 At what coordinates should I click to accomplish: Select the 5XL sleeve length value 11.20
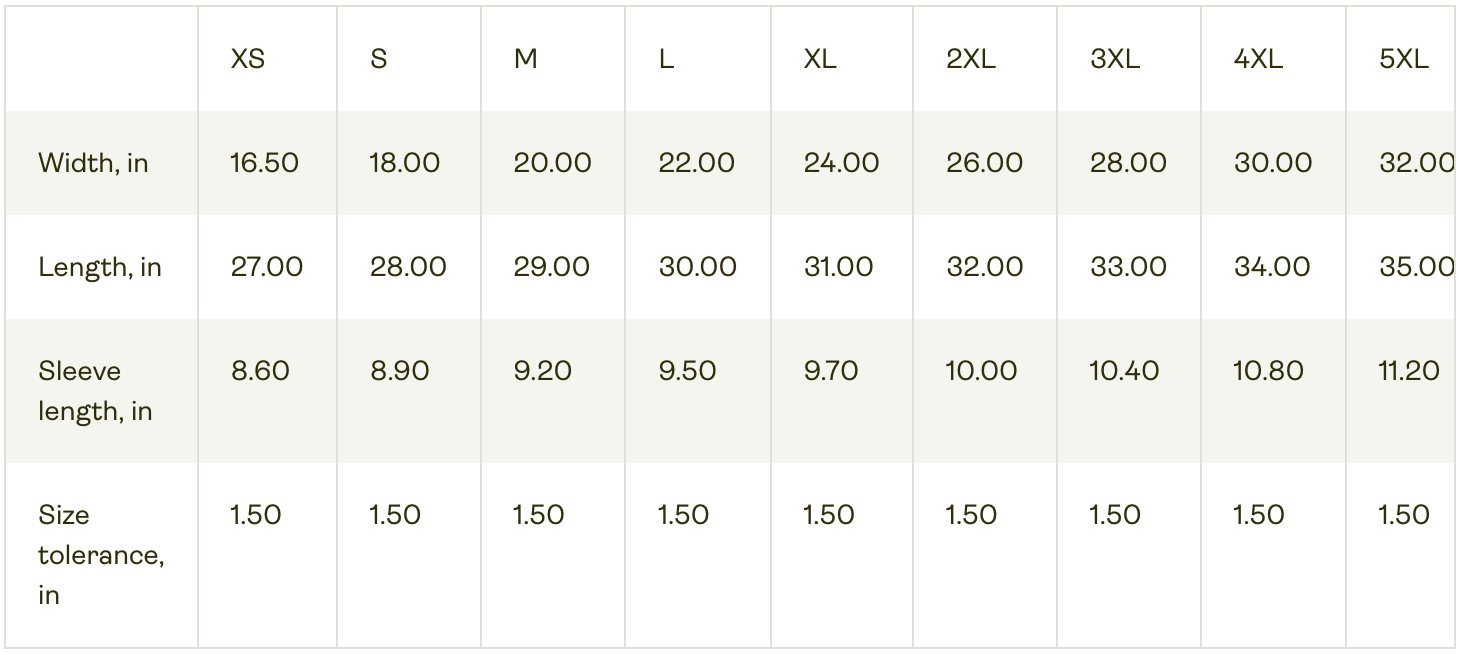point(1409,371)
